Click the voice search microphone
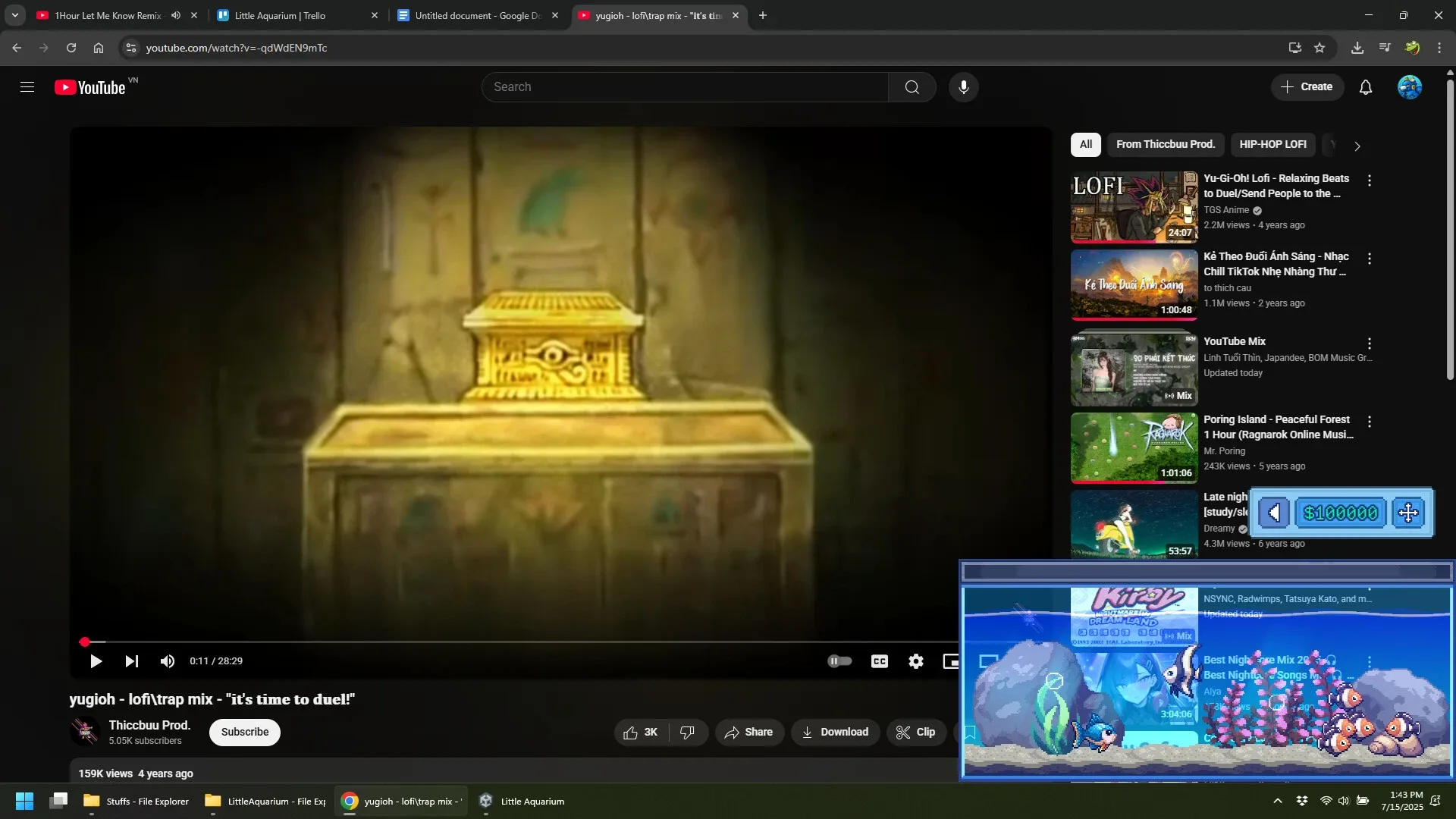The width and height of the screenshot is (1456, 819). [x=963, y=86]
